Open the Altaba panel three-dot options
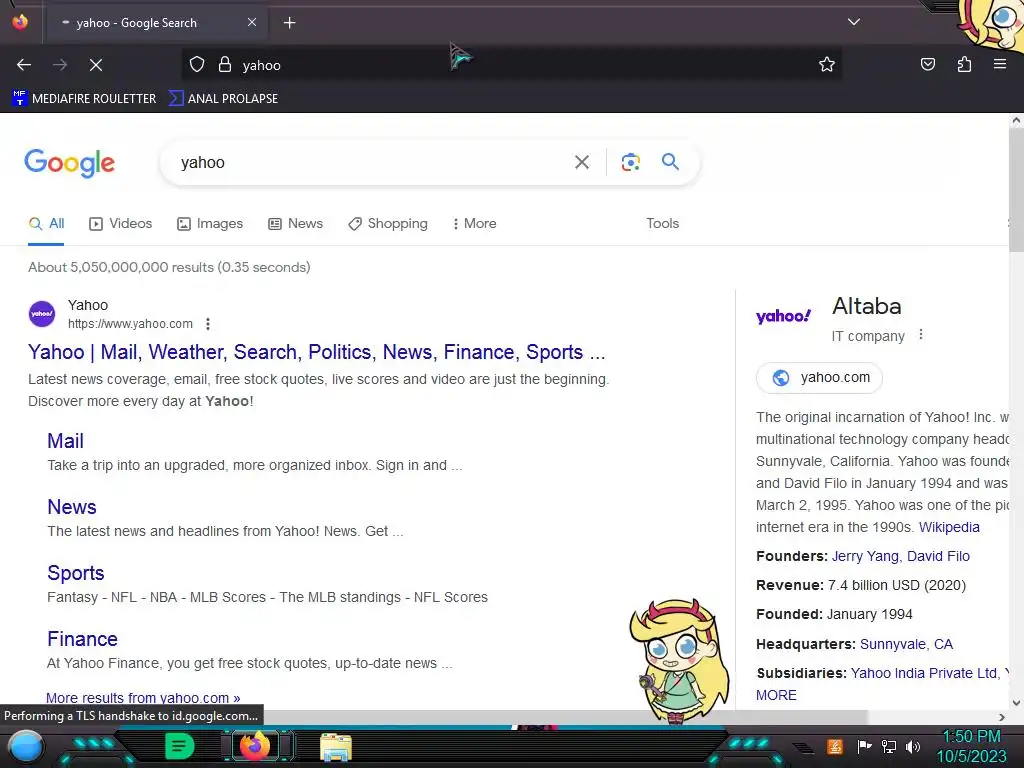 pos(921,335)
